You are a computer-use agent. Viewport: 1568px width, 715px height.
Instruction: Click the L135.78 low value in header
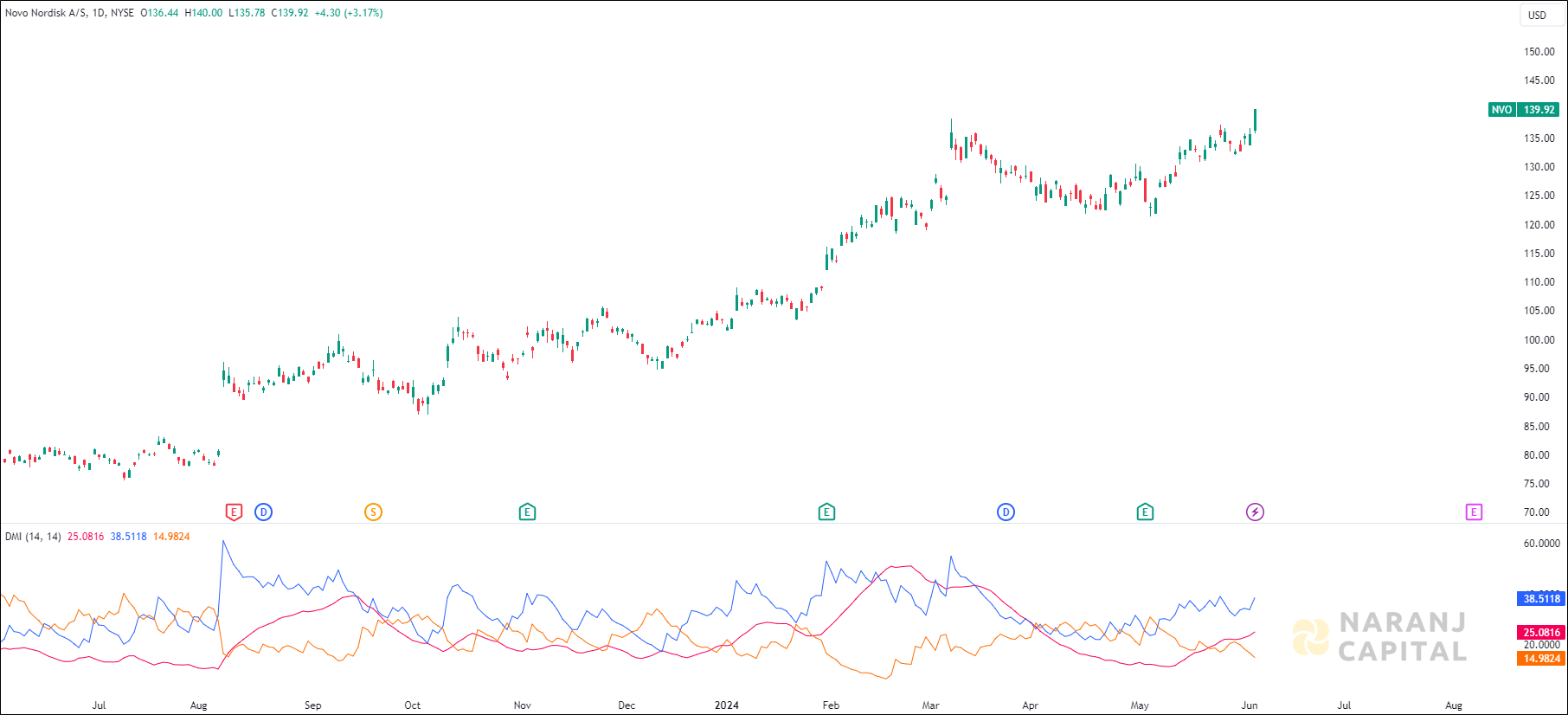[x=247, y=13]
